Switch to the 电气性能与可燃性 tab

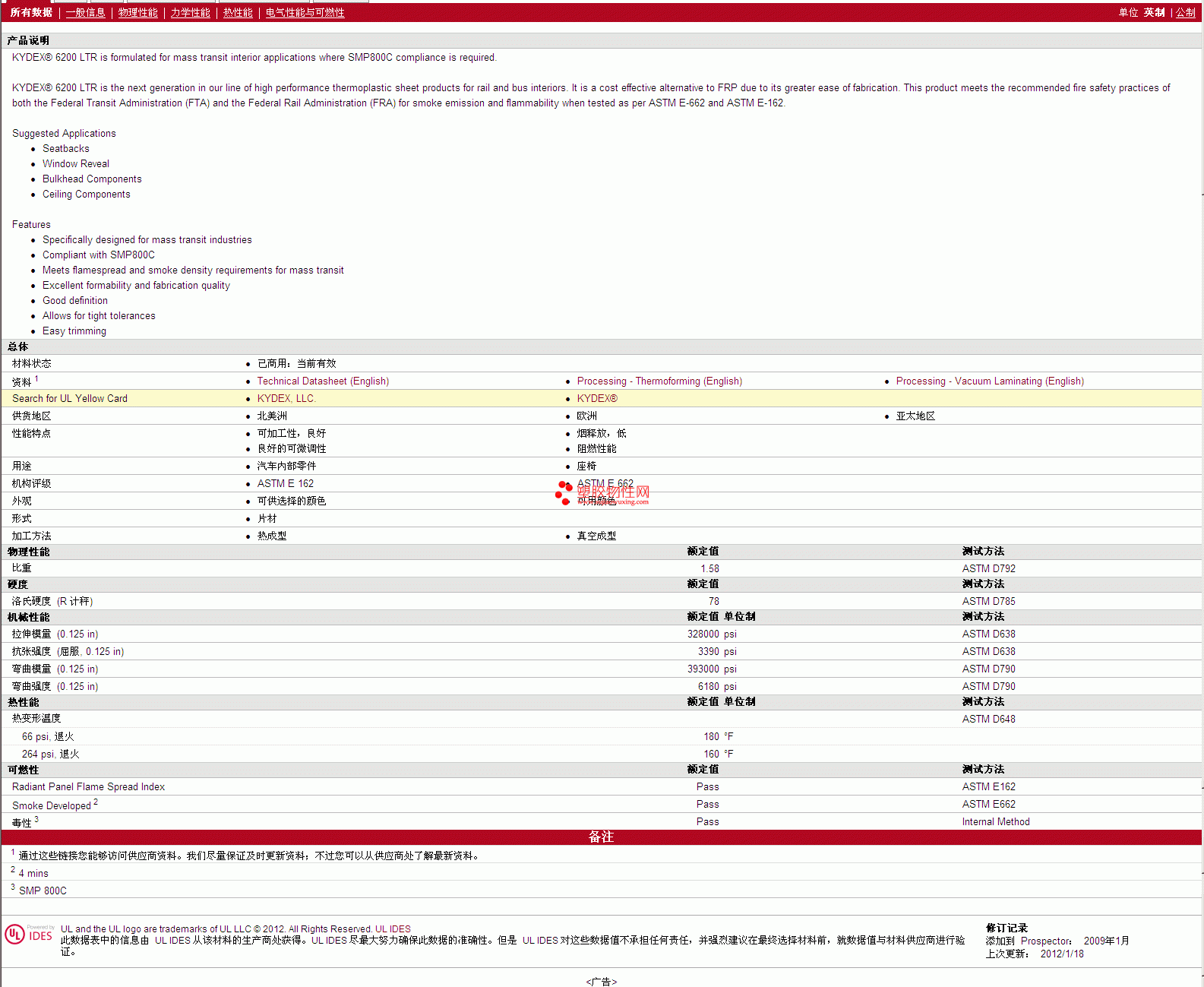click(x=305, y=13)
